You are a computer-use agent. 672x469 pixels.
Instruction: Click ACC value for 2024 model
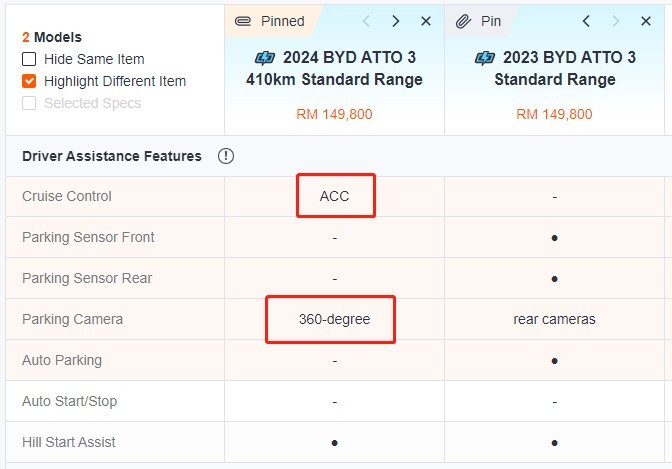(x=334, y=196)
